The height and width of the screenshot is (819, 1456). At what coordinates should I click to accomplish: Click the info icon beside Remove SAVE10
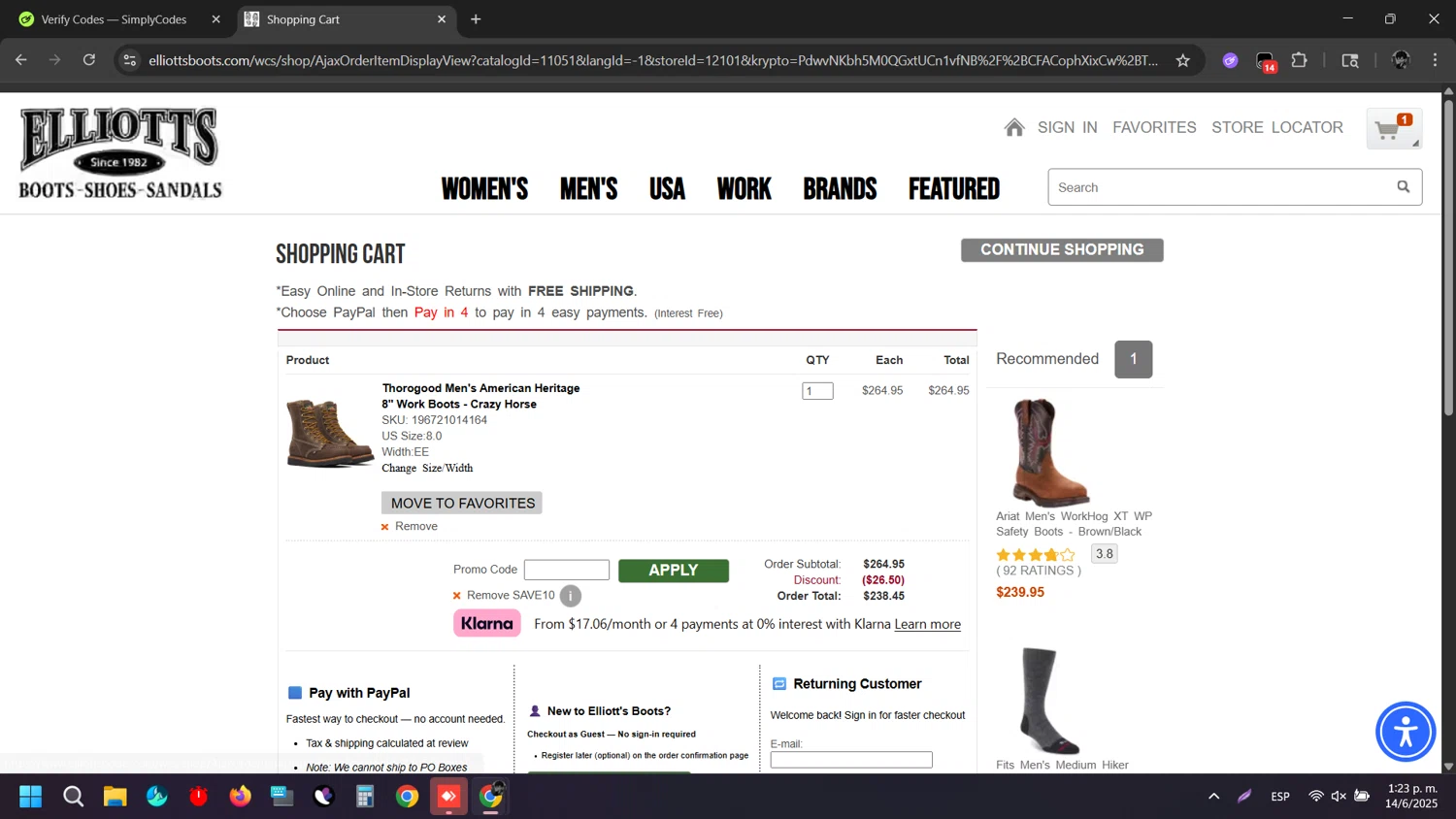571,596
